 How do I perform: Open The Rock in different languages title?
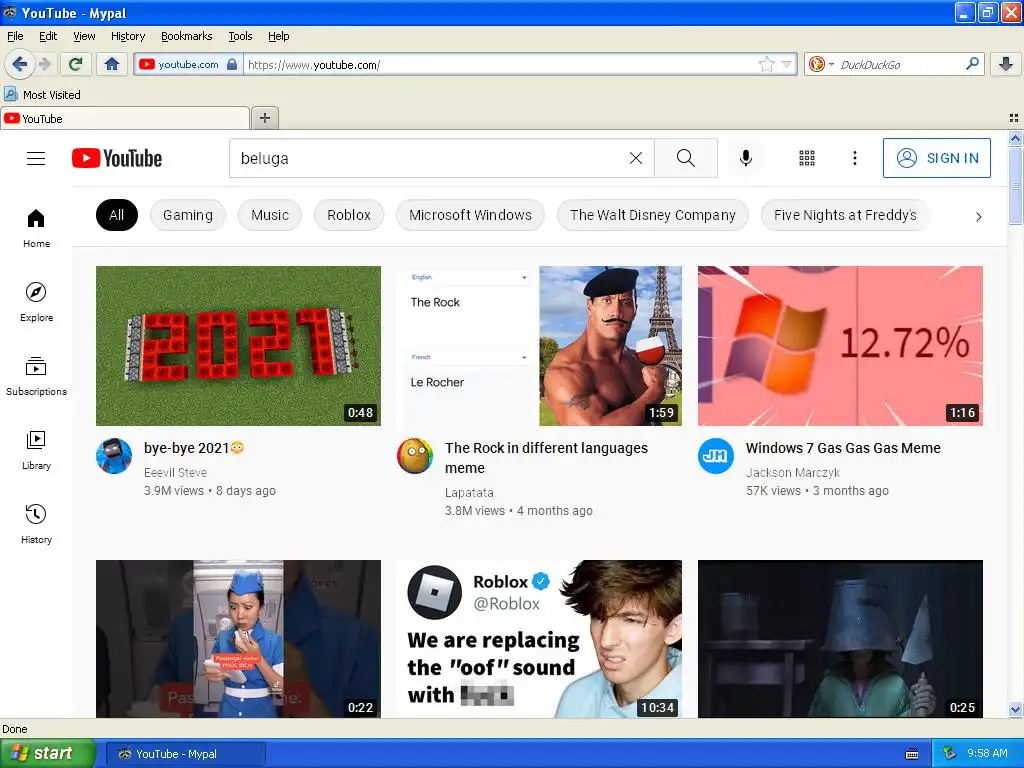[547, 458]
